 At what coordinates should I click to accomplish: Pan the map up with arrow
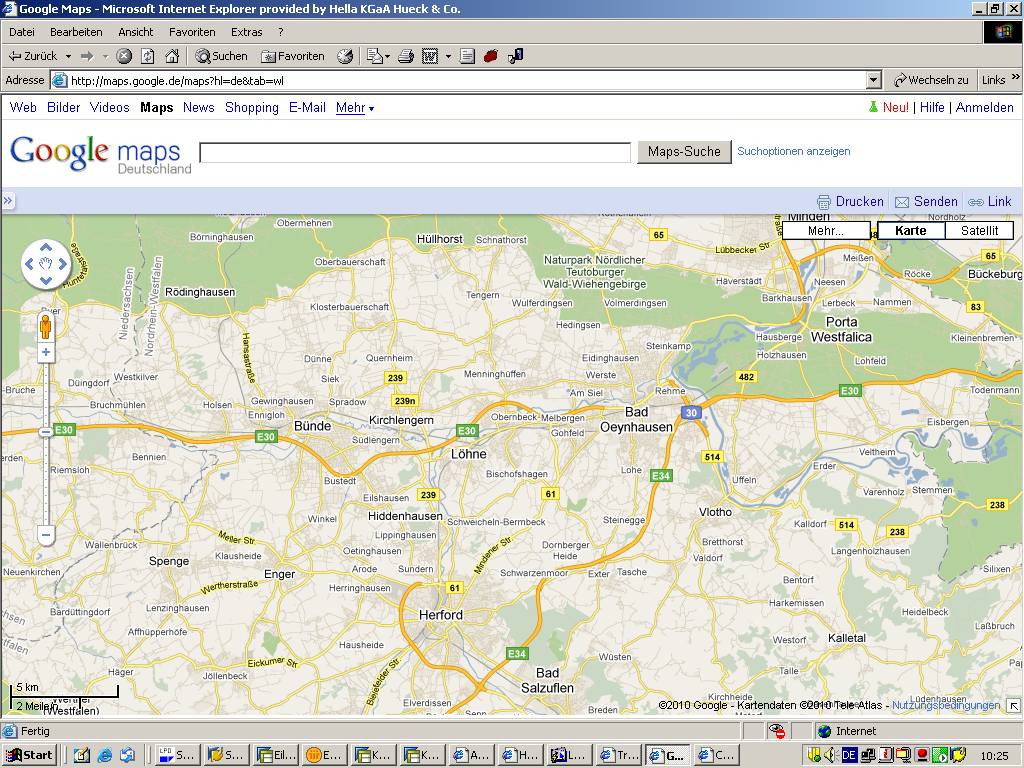tap(46, 248)
